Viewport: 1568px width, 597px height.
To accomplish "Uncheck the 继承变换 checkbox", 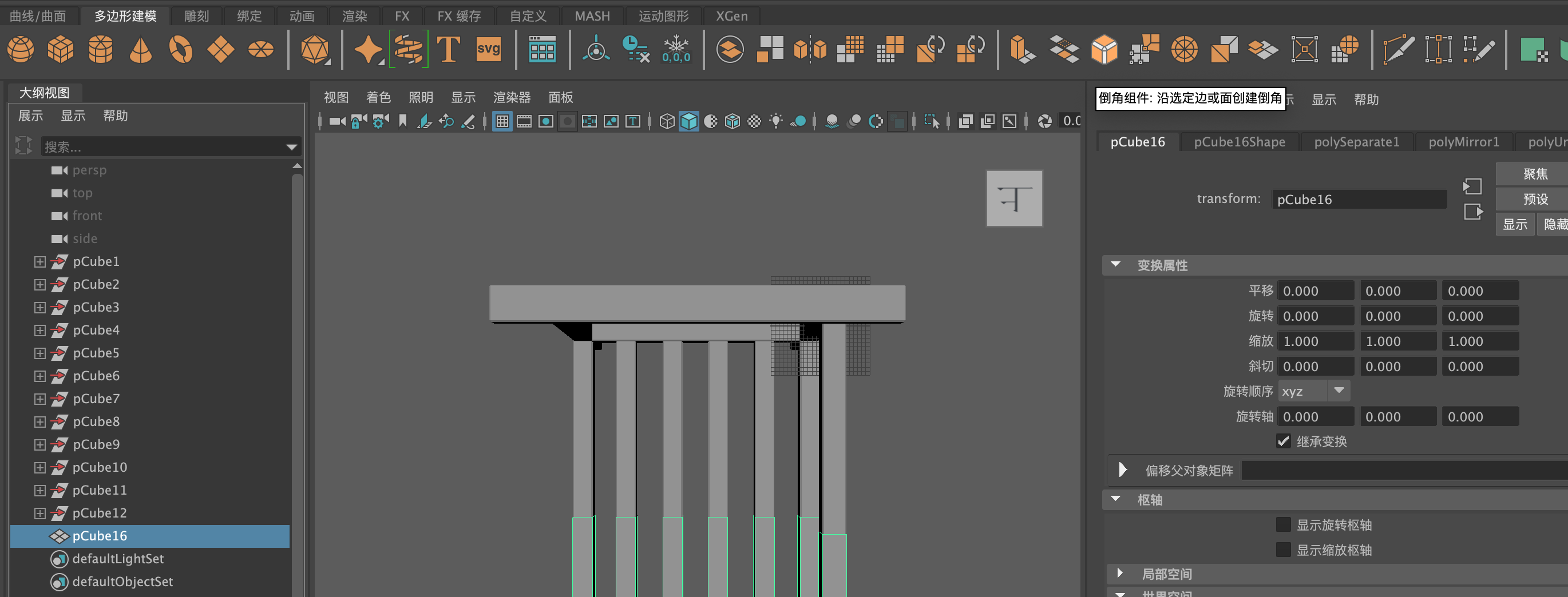I will 1283,441.
